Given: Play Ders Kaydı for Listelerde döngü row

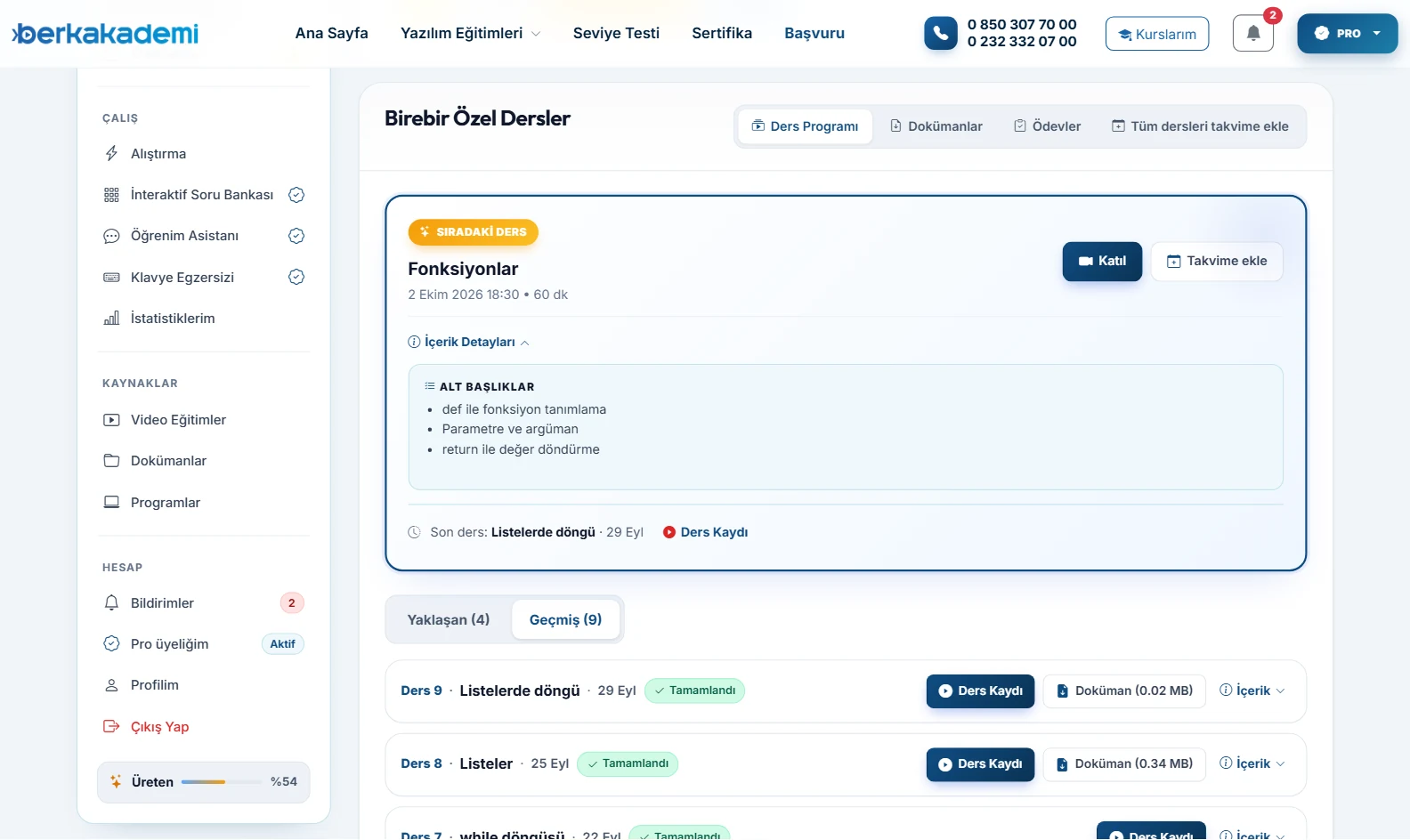Looking at the screenshot, I should [980, 691].
